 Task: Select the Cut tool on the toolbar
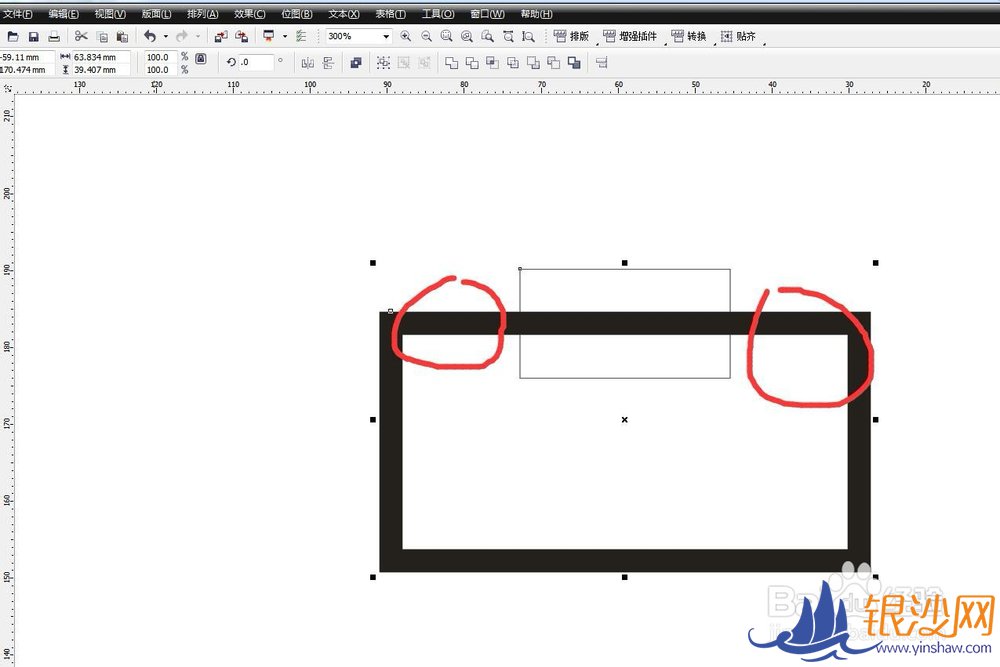click(x=83, y=36)
